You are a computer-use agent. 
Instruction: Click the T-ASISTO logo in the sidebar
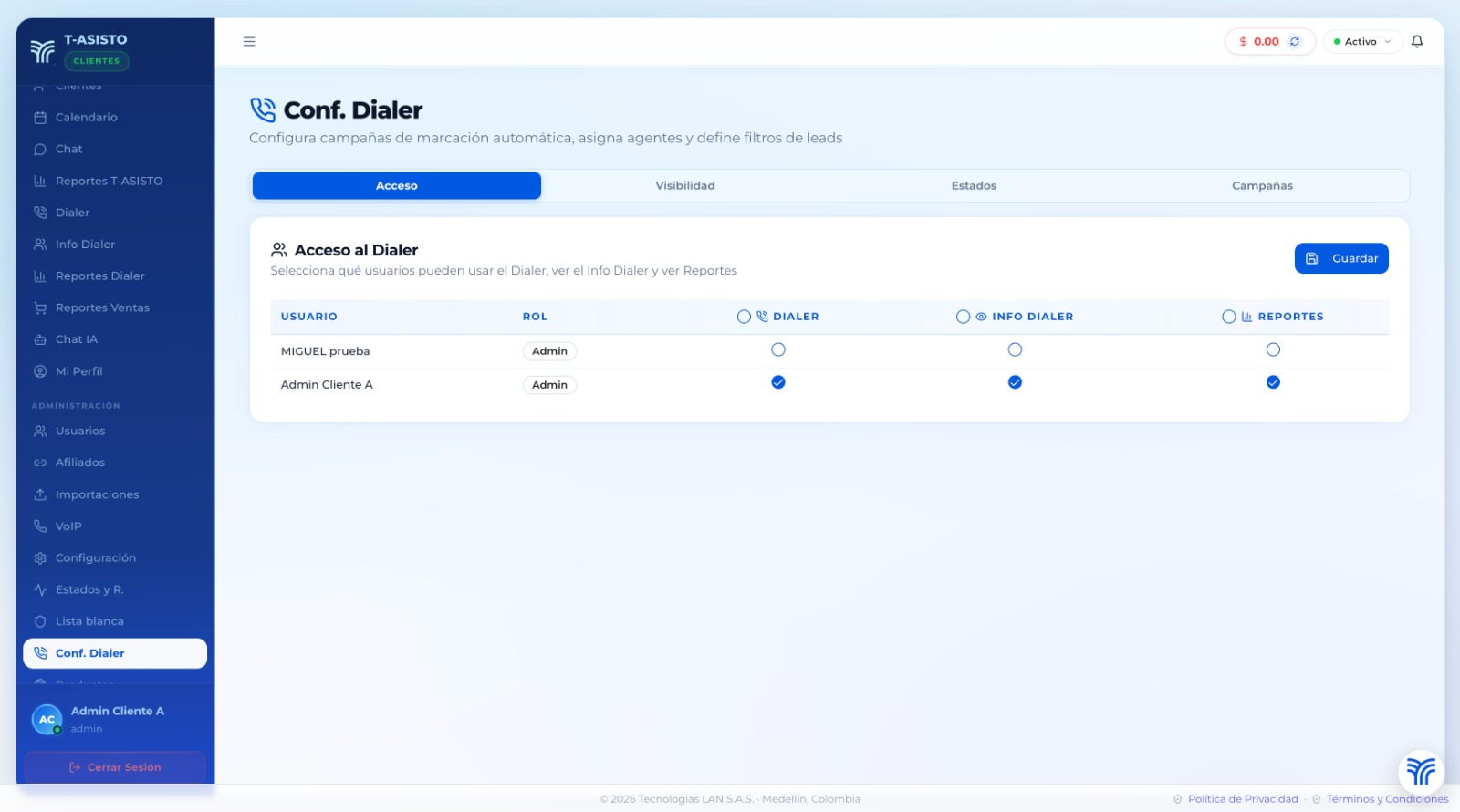(x=42, y=51)
